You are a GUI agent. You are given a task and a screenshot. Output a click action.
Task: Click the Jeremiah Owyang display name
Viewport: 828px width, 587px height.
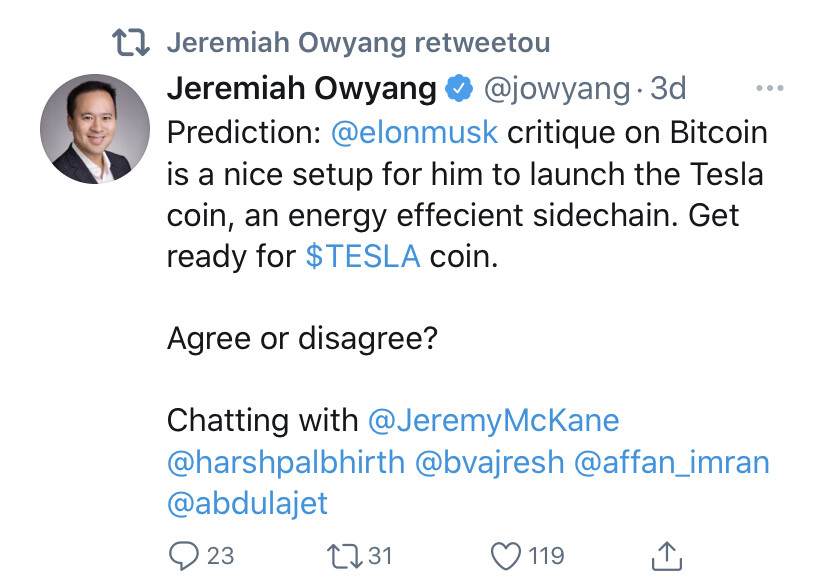click(x=302, y=89)
